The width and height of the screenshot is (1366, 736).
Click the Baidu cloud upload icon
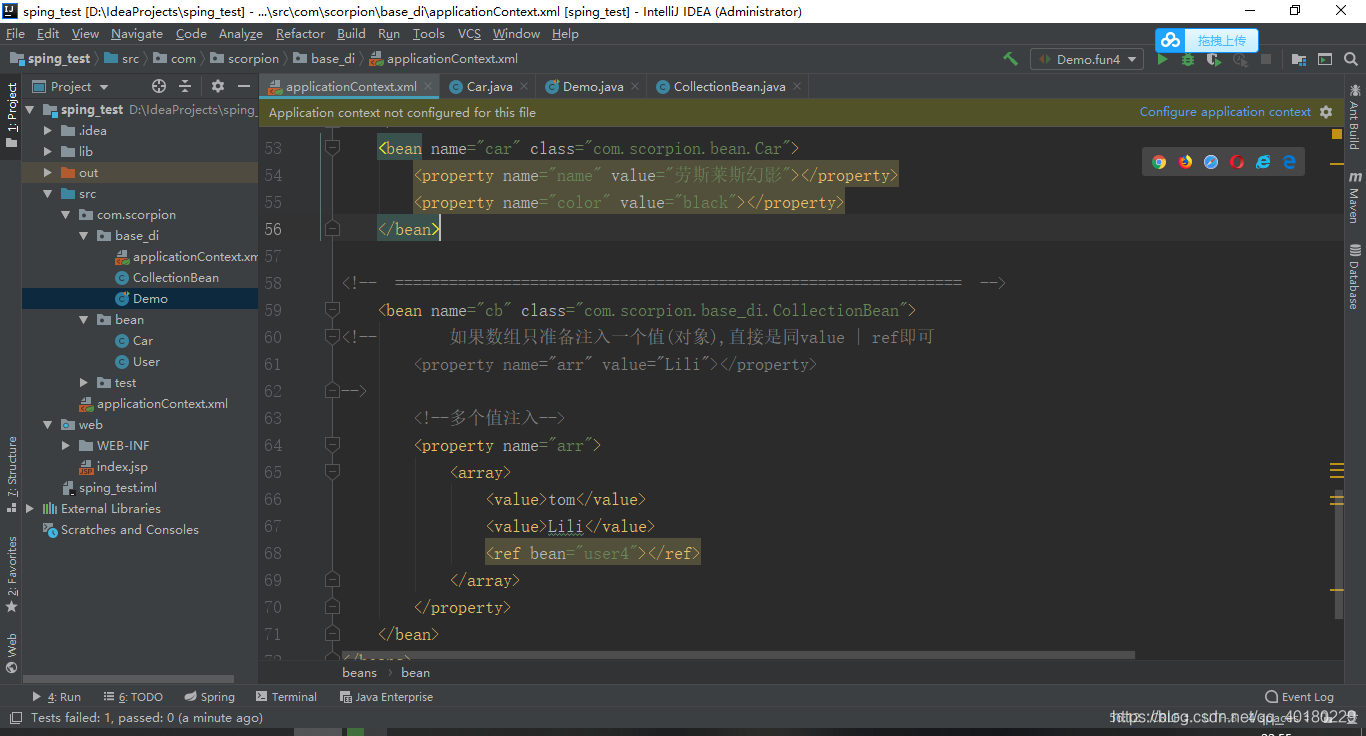pyautogui.click(x=1170, y=40)
